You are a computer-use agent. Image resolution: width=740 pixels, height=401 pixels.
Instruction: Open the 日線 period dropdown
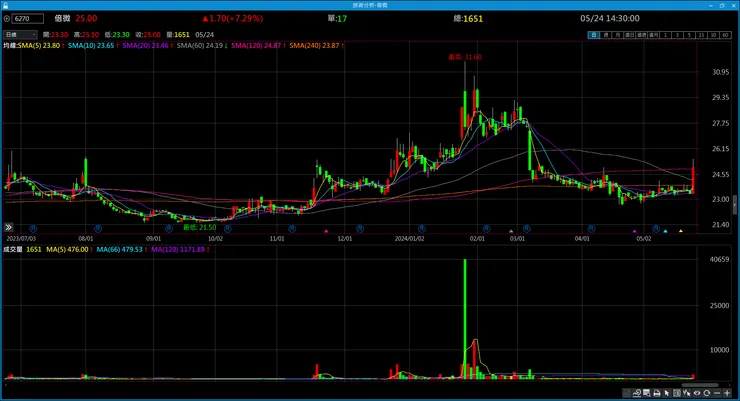click(20, 34)
